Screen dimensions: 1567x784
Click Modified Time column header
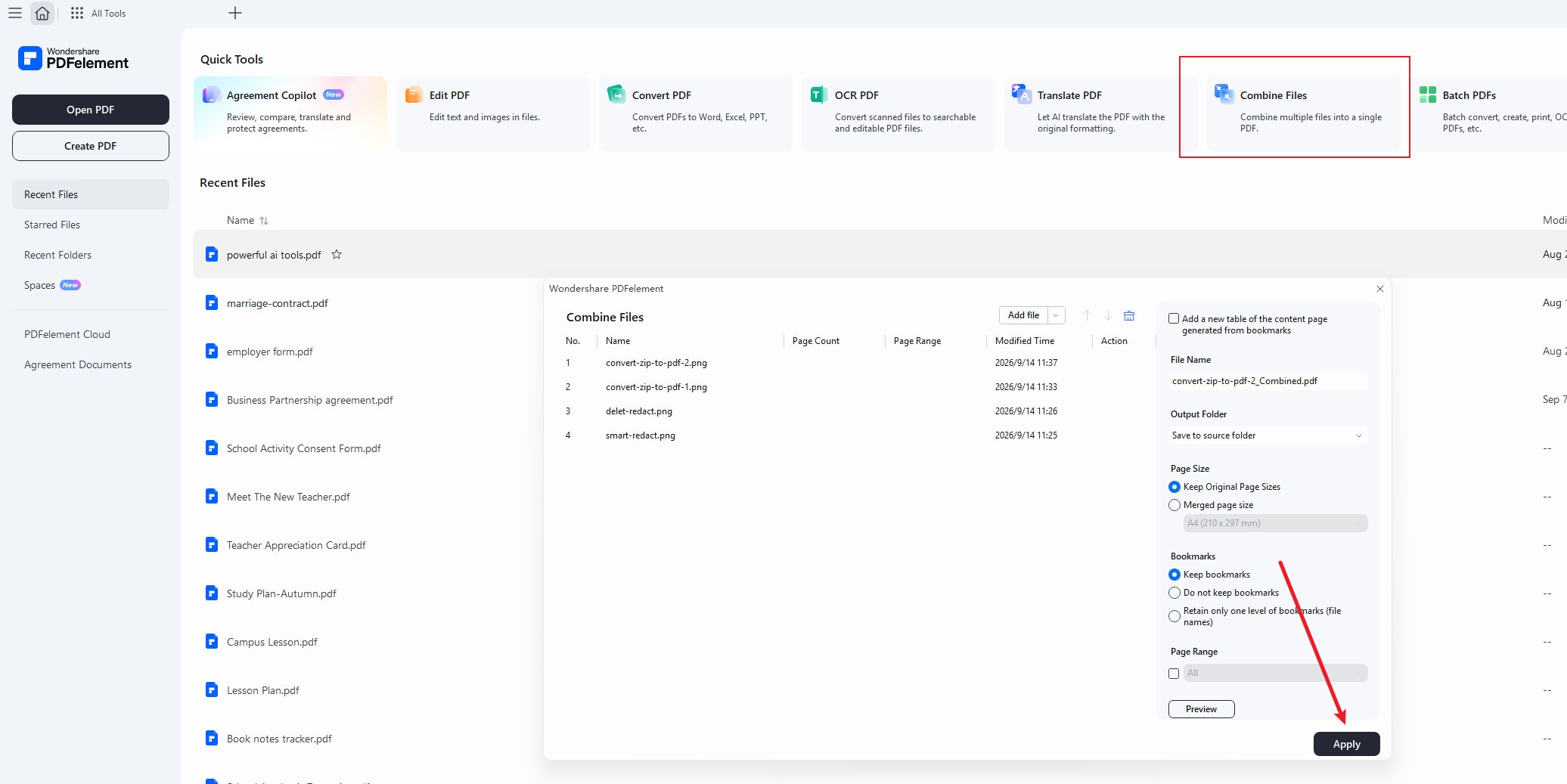coord(1024,341)
